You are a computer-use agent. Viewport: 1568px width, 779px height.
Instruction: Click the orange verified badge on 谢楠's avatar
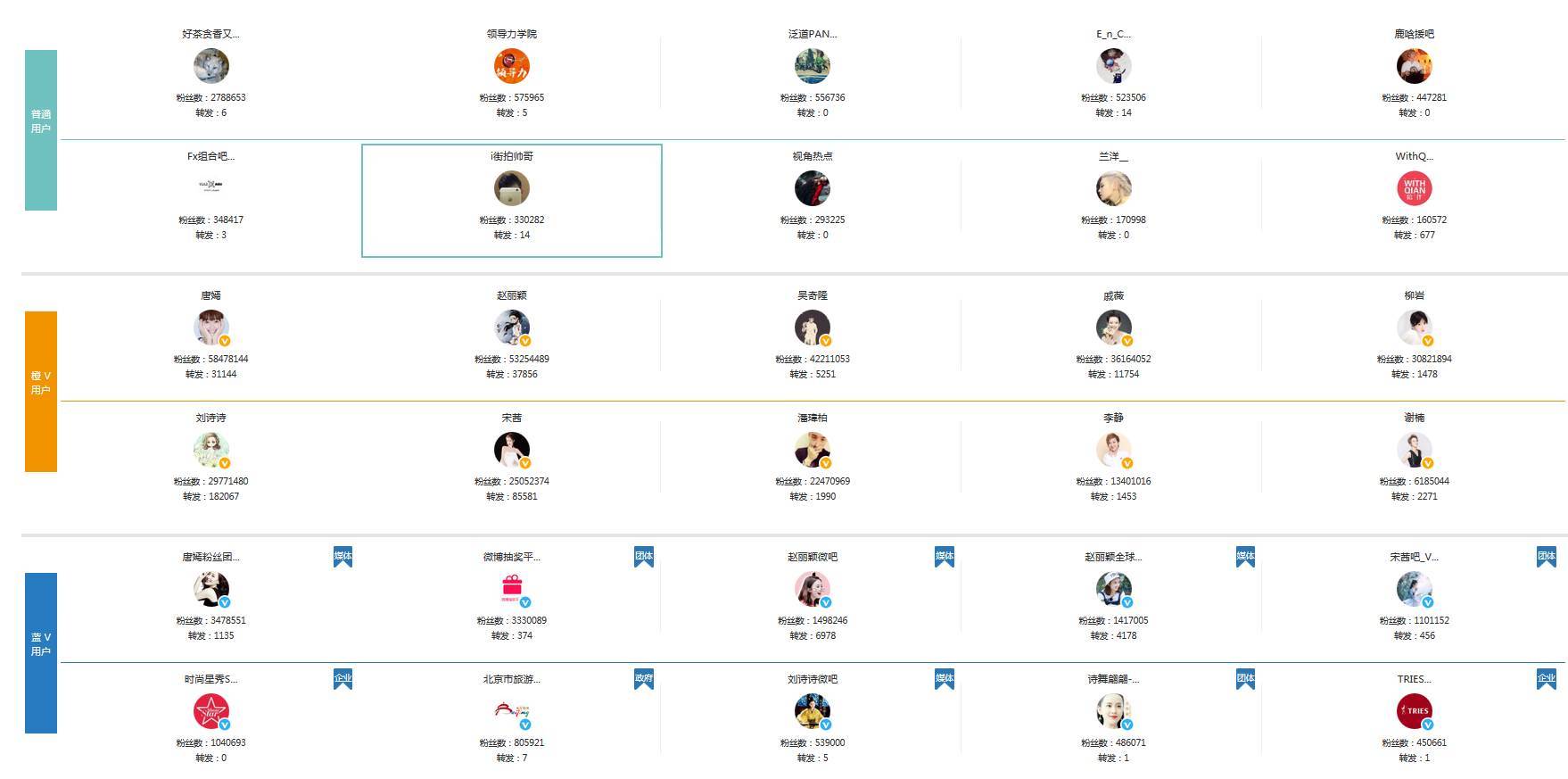[x=1428, y=463]
